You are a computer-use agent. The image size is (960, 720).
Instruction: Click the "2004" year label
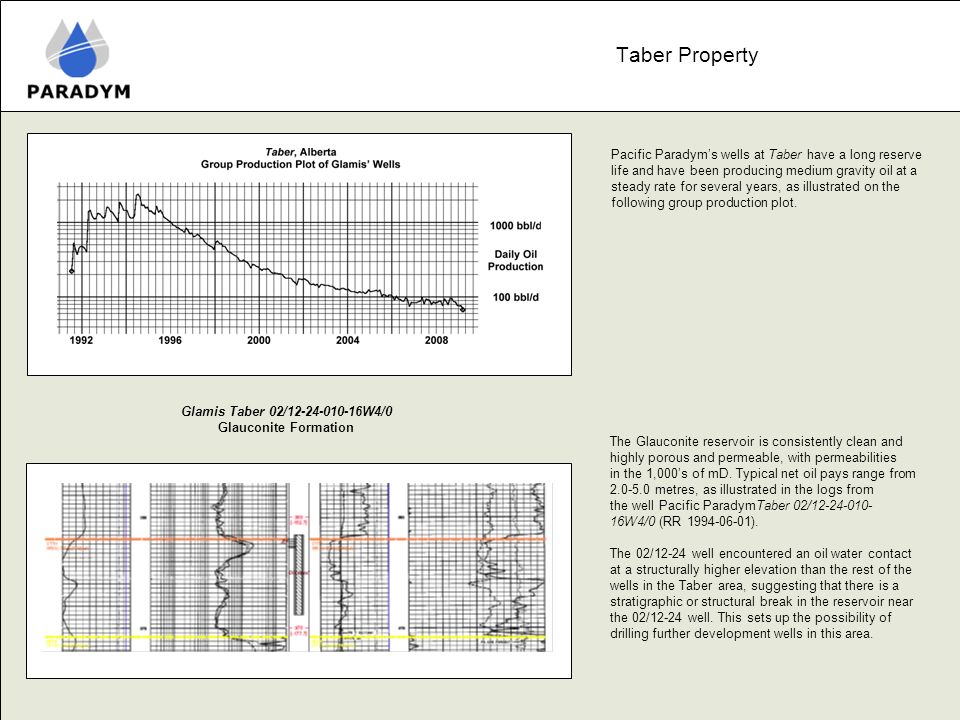click(347, 340)
